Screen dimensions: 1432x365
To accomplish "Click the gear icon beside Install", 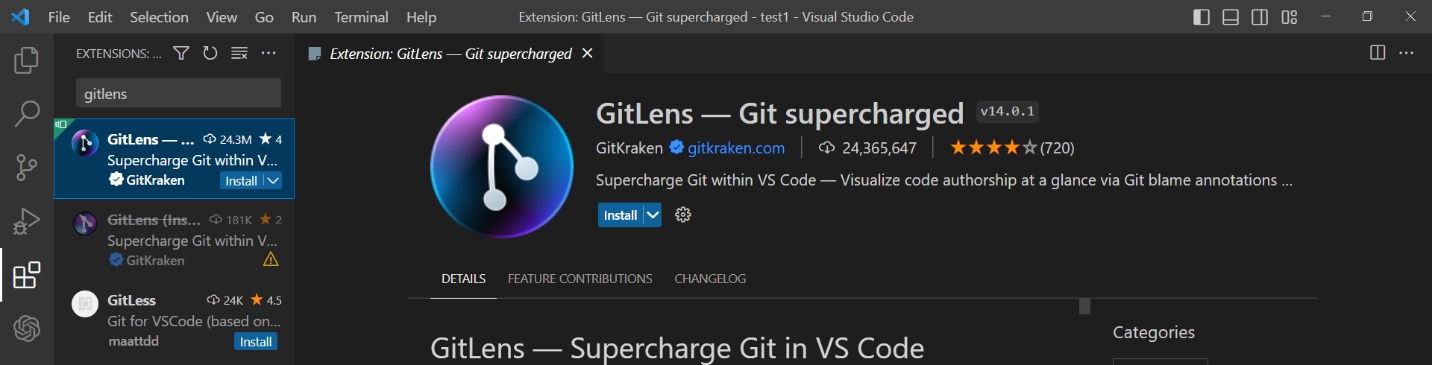I will coord(684,215).
